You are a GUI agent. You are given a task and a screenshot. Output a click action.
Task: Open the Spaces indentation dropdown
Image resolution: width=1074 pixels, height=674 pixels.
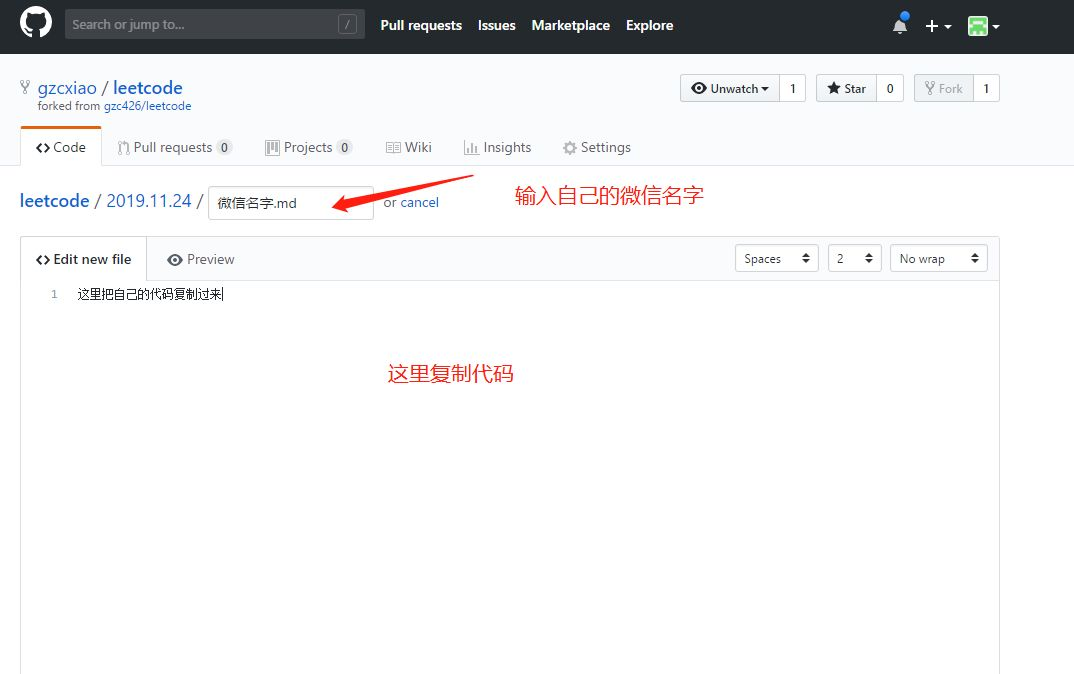coord(776,258)
